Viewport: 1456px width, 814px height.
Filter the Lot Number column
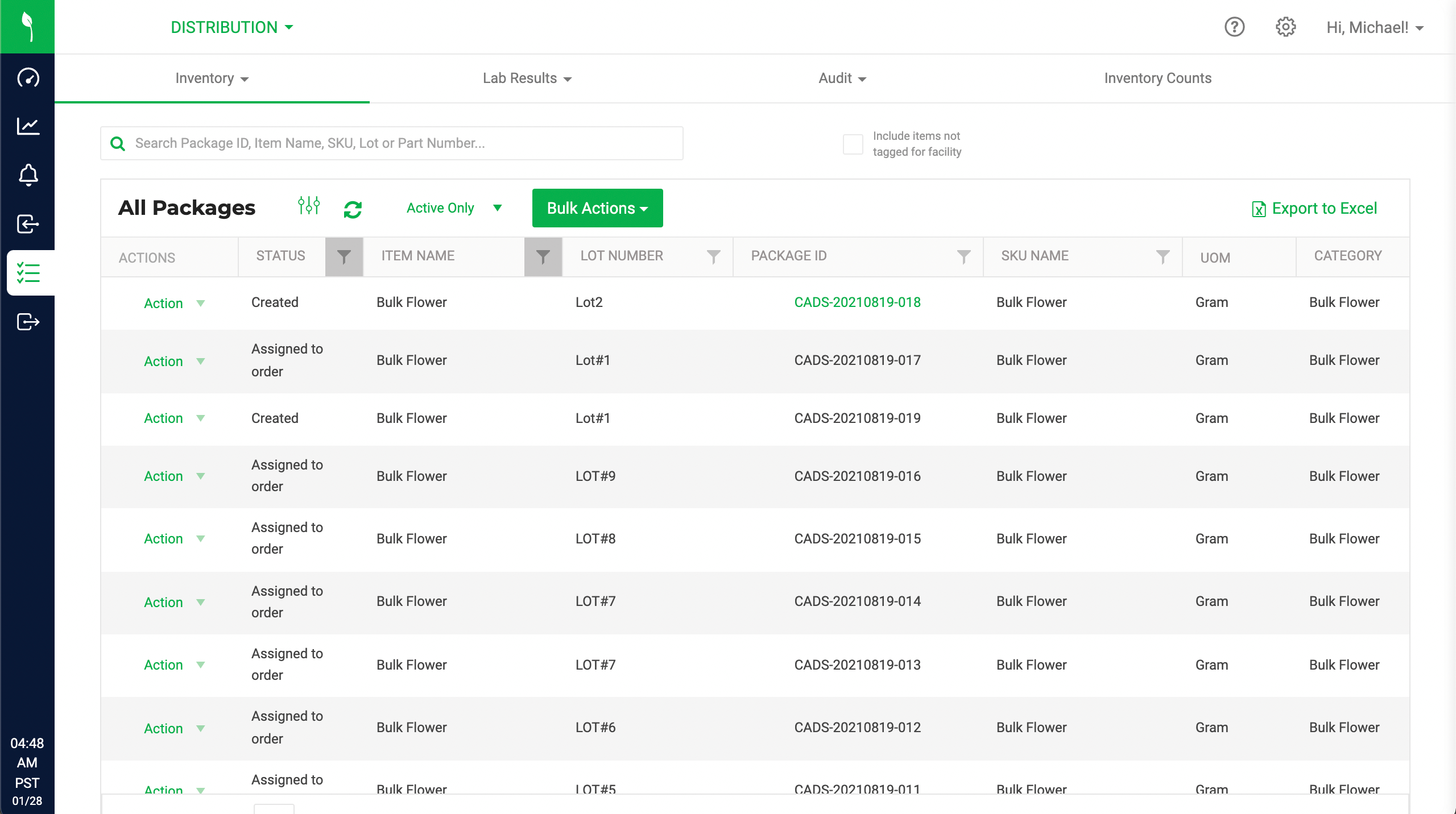click(713, 257)
